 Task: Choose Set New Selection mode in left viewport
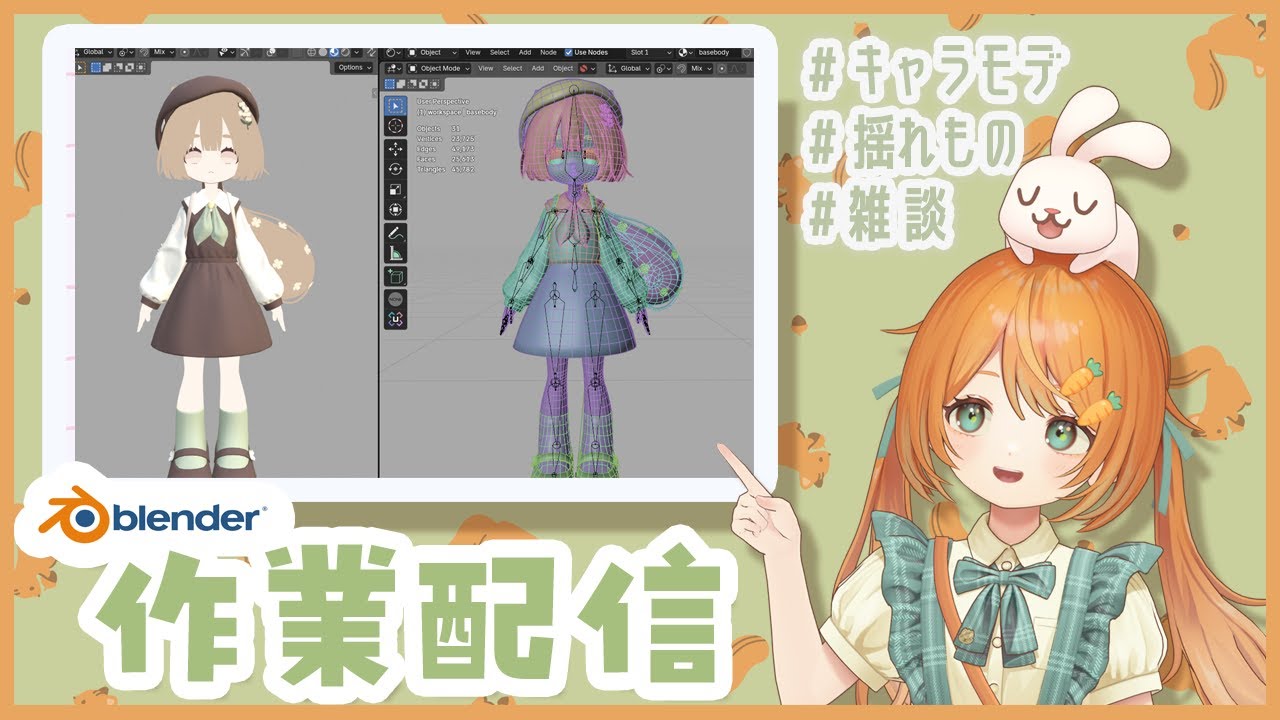pyautogui.click(x=96, y=68)
